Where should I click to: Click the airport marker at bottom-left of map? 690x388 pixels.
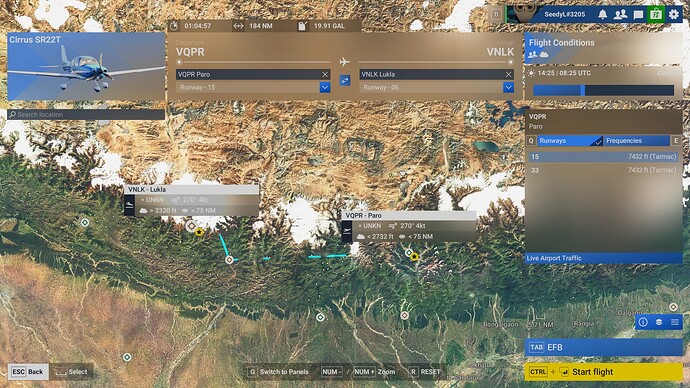click(x=127, y=357)
